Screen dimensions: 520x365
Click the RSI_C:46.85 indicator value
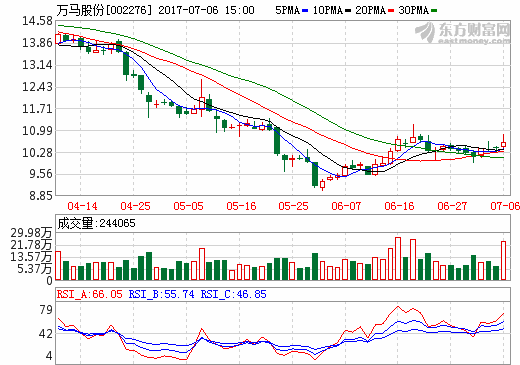(x=233, y=294)
